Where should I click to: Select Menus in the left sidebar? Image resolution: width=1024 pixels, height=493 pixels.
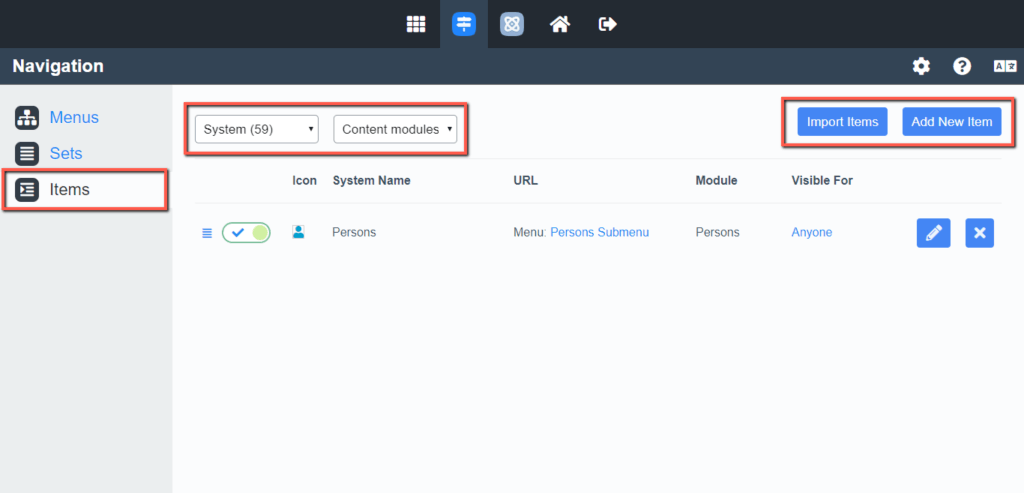pos(74,117)
